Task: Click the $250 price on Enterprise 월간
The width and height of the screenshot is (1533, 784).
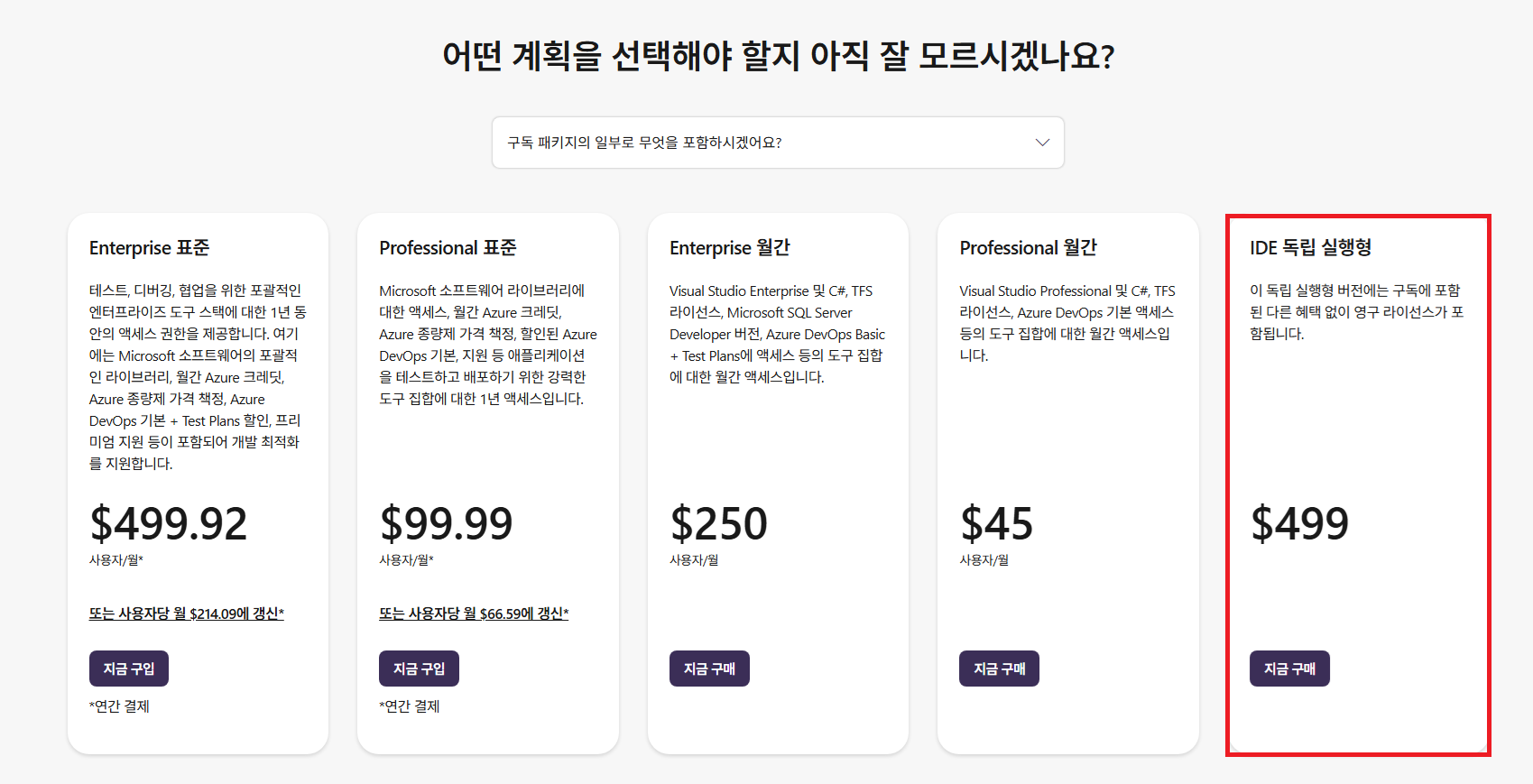Action: pyautogui.click(x=719, y=523)
